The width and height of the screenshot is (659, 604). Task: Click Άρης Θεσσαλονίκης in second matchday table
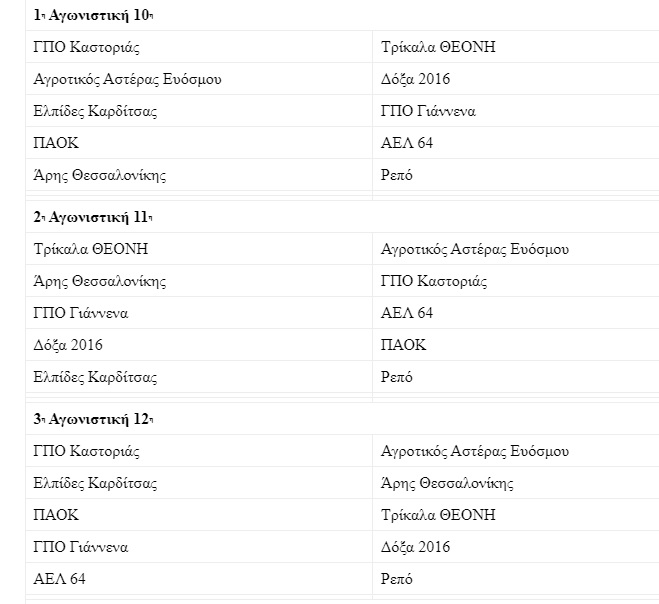click(100, 281)
